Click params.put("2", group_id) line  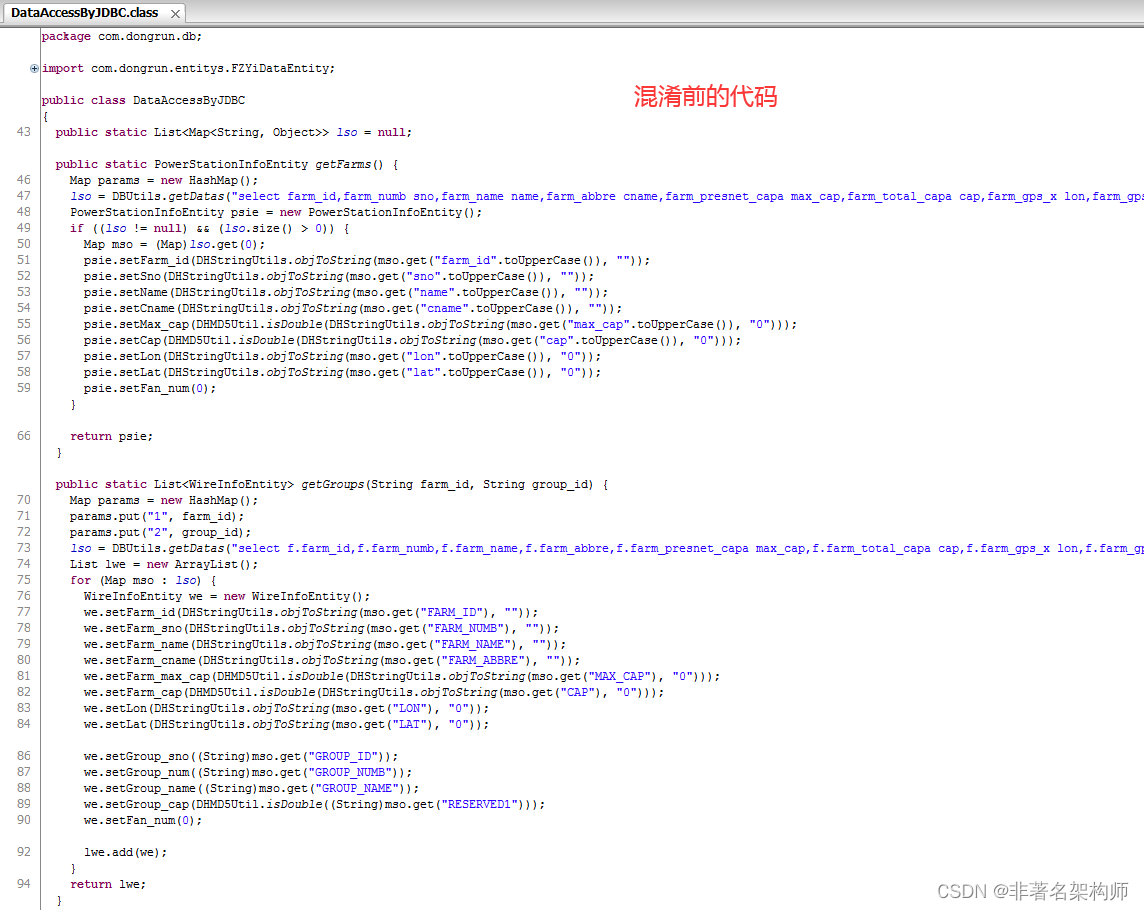(161, 533)
